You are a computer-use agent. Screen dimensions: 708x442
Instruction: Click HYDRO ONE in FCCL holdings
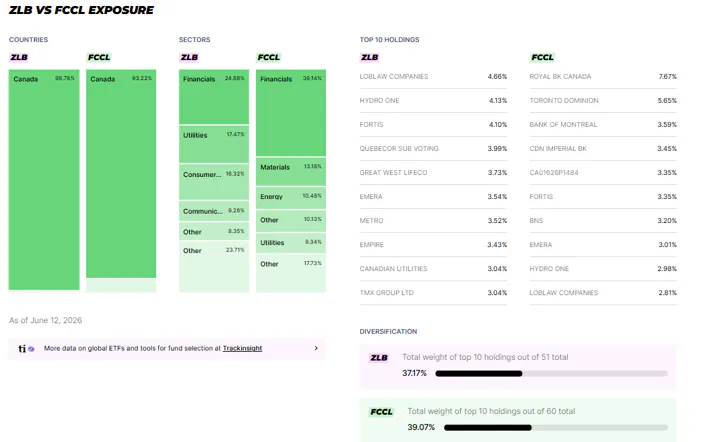pos(549,269)
